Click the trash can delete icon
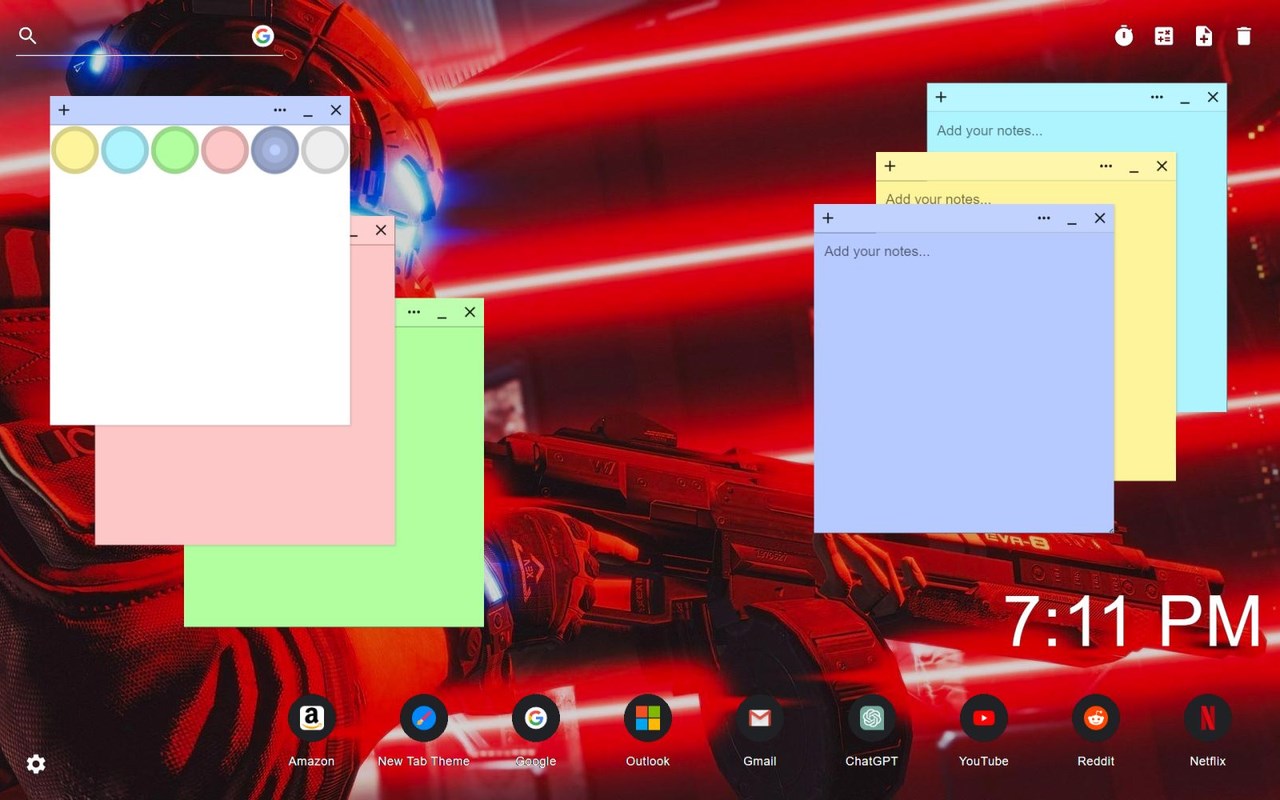Viewport: 1280px width, 800px height. click(1244, 36)
